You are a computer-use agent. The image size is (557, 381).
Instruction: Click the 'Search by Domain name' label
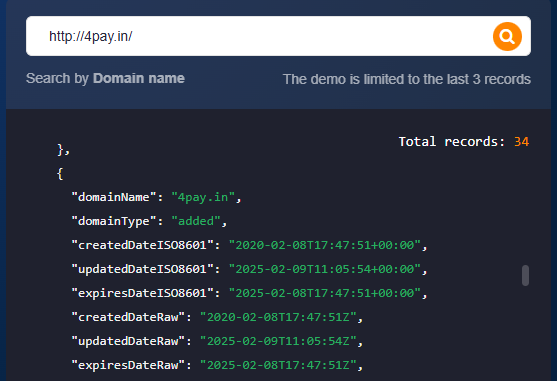point(105,78)
